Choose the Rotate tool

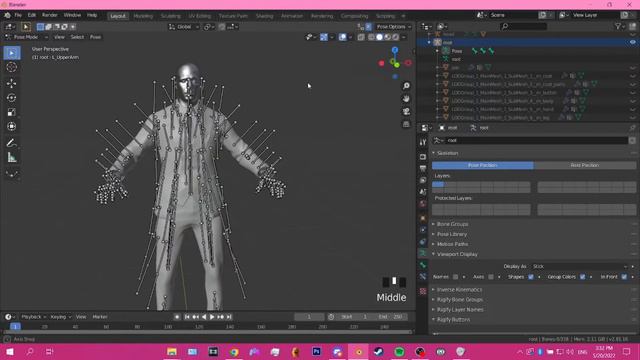(12, 98)
